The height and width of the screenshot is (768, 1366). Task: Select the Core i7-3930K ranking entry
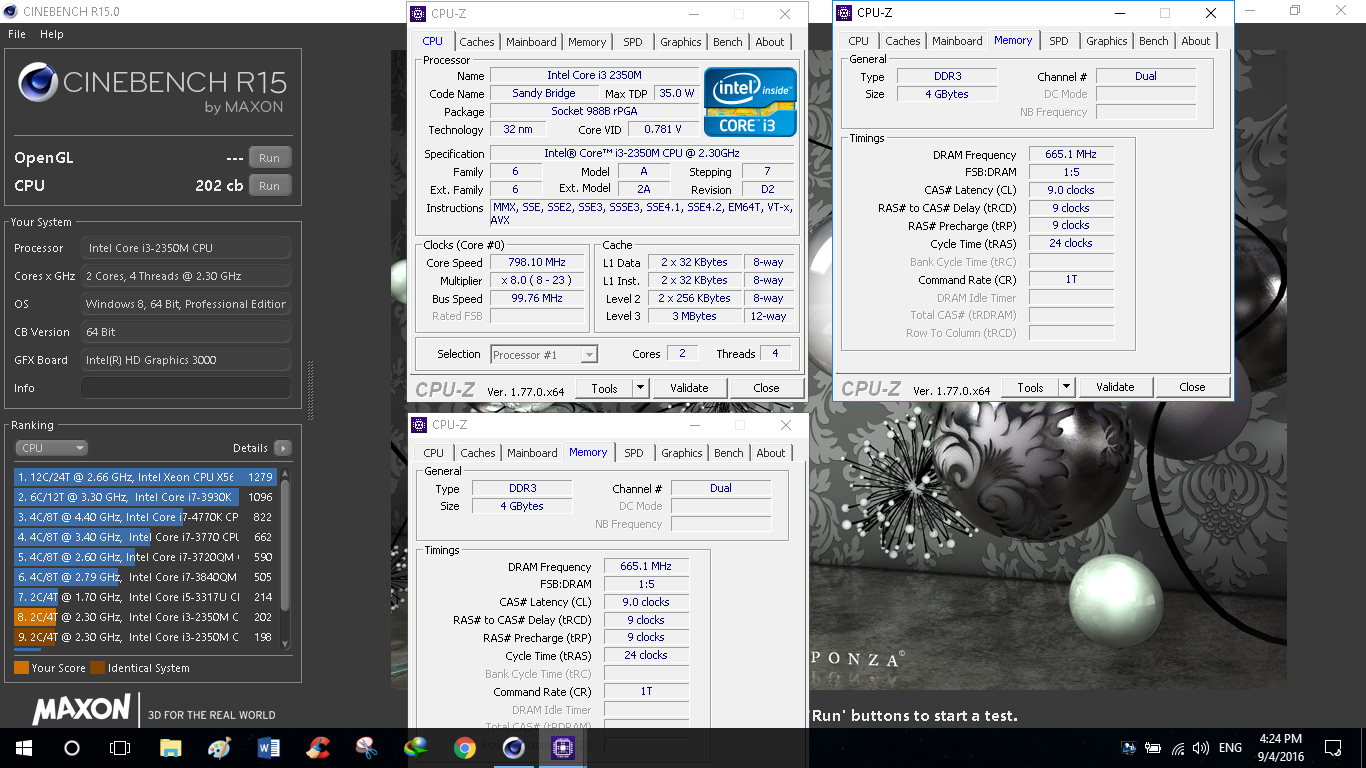(x=145, y=497)
